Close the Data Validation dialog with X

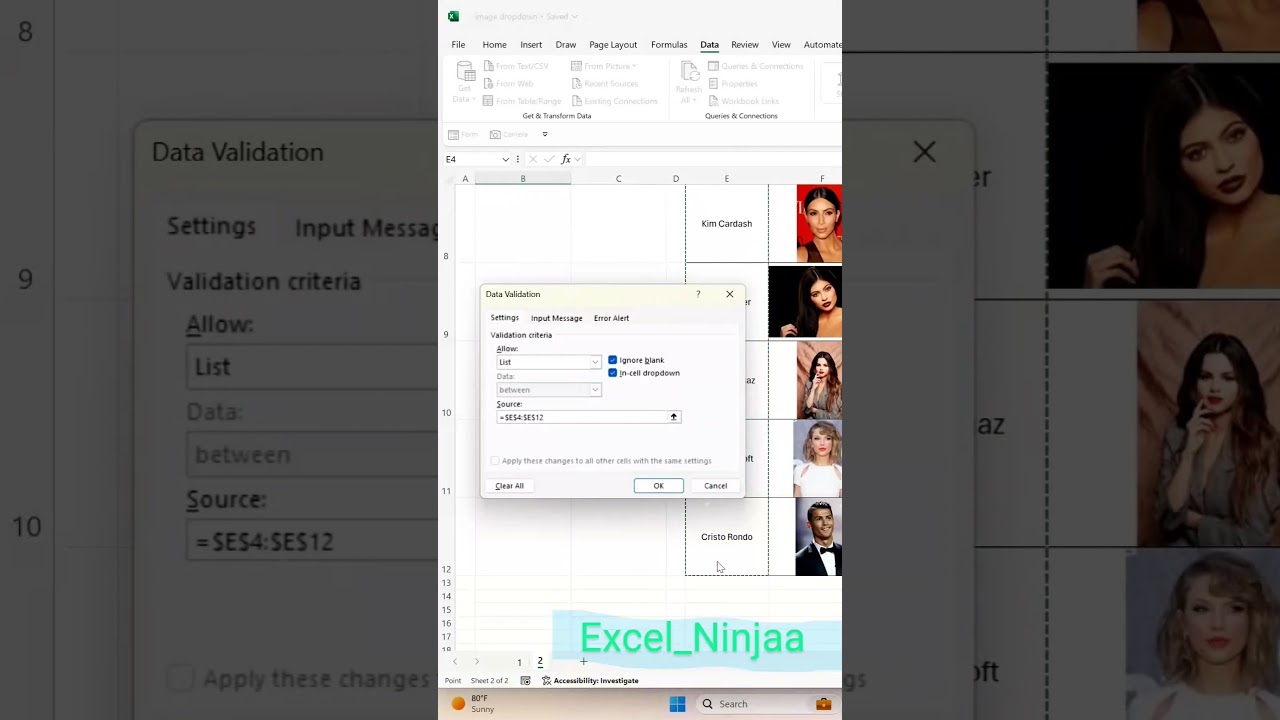coord(730,294)
